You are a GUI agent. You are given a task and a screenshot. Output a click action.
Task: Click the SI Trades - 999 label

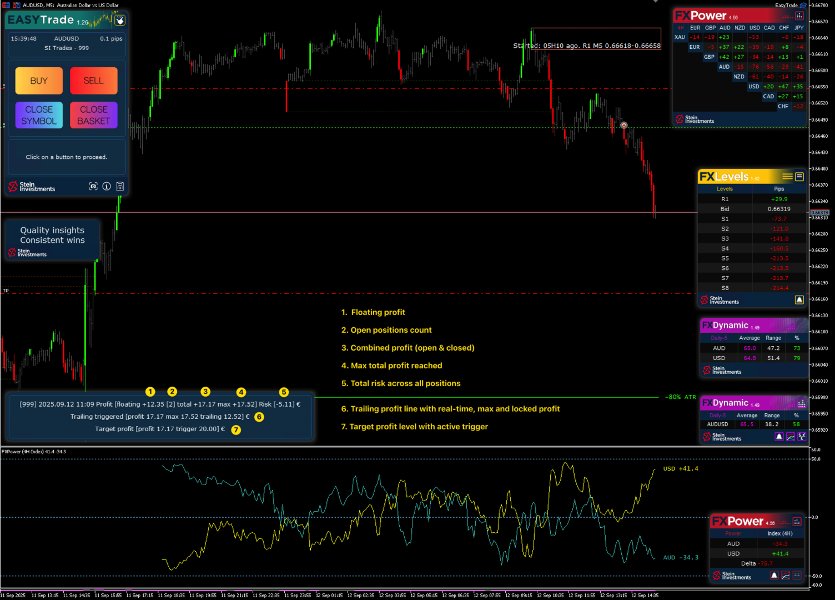tap(67, 48)
